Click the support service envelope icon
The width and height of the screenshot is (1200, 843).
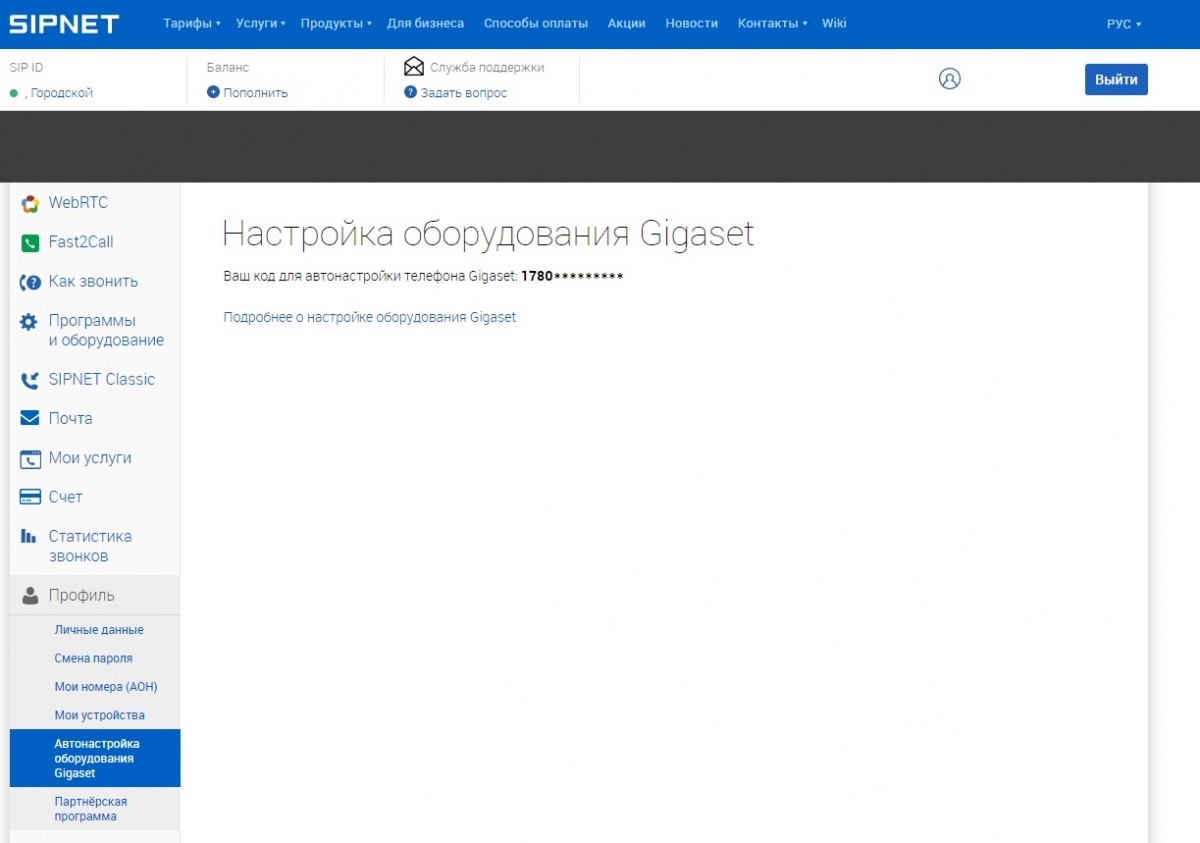click(414, 67)
